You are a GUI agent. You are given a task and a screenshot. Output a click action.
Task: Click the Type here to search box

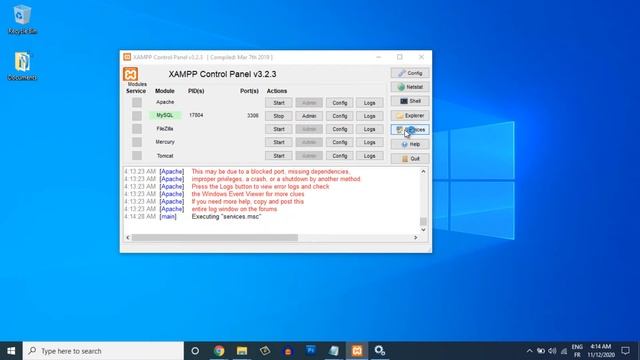tap(103, 351)
